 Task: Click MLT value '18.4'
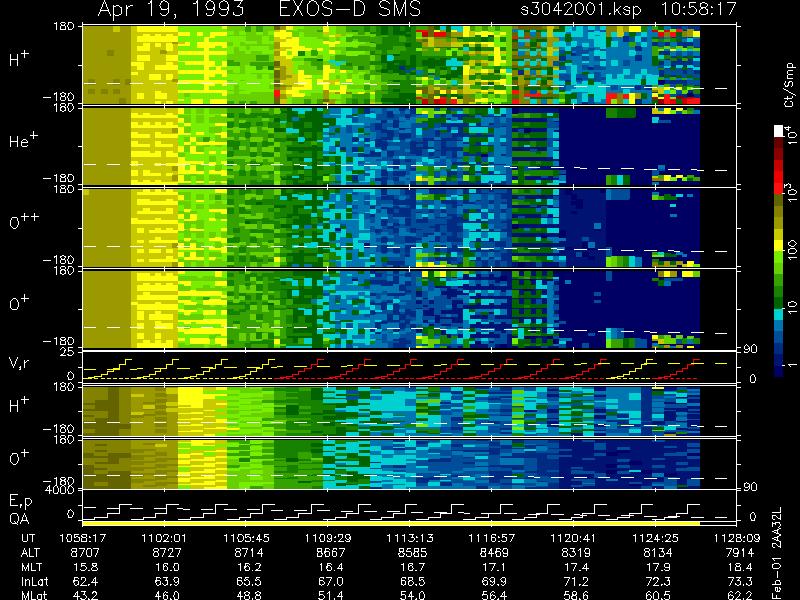[739, 567]
